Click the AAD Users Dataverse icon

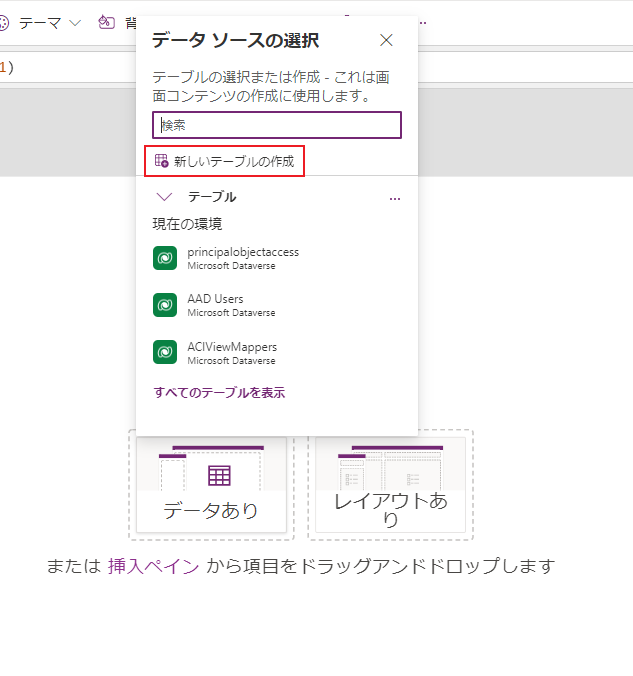tap(165, 305)
